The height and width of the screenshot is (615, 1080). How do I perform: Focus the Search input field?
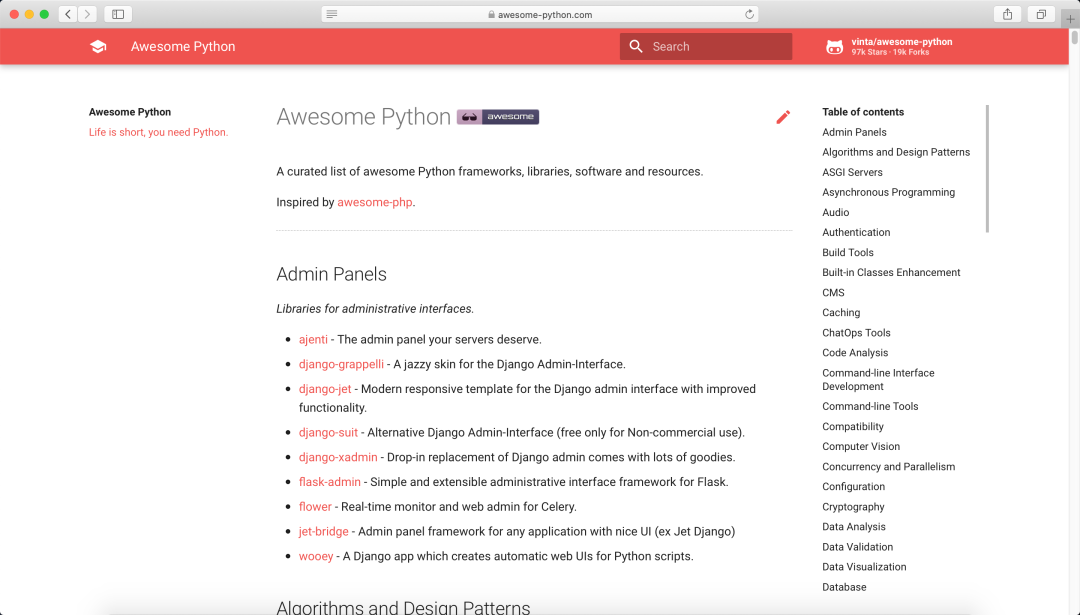point(706,46)
